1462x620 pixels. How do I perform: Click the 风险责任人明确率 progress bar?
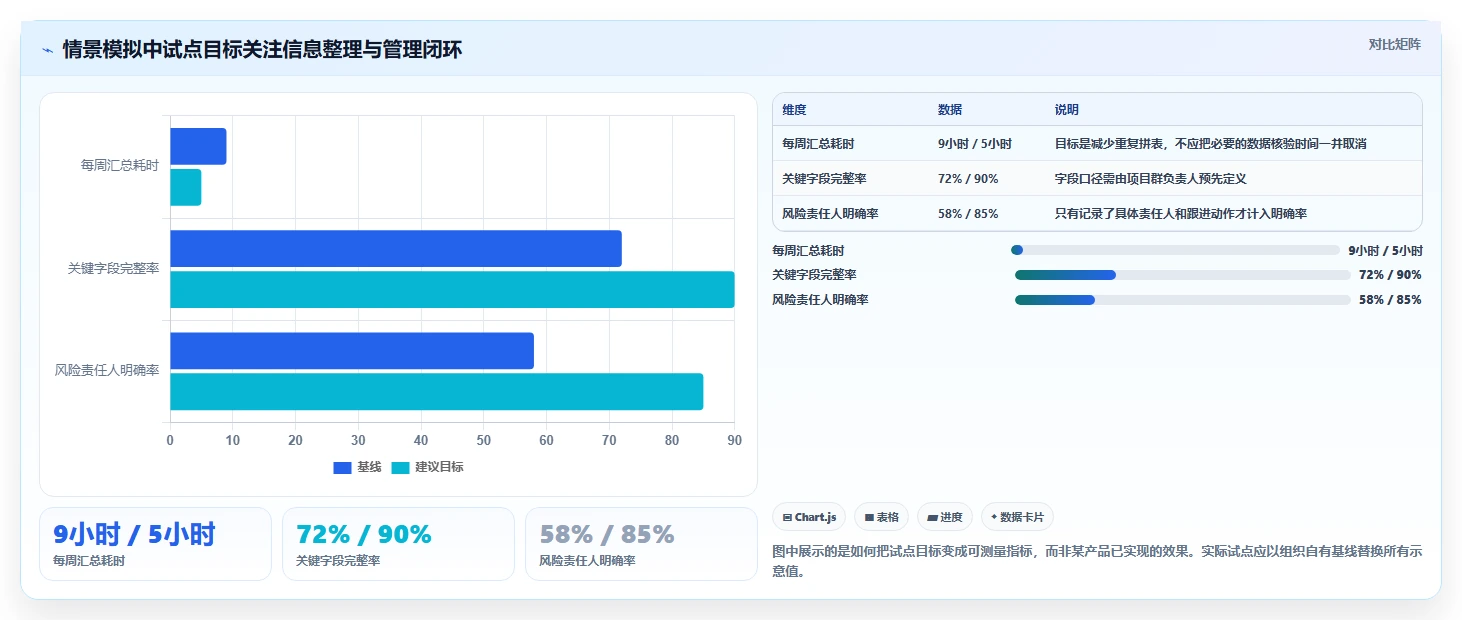tap(1183, 300)
